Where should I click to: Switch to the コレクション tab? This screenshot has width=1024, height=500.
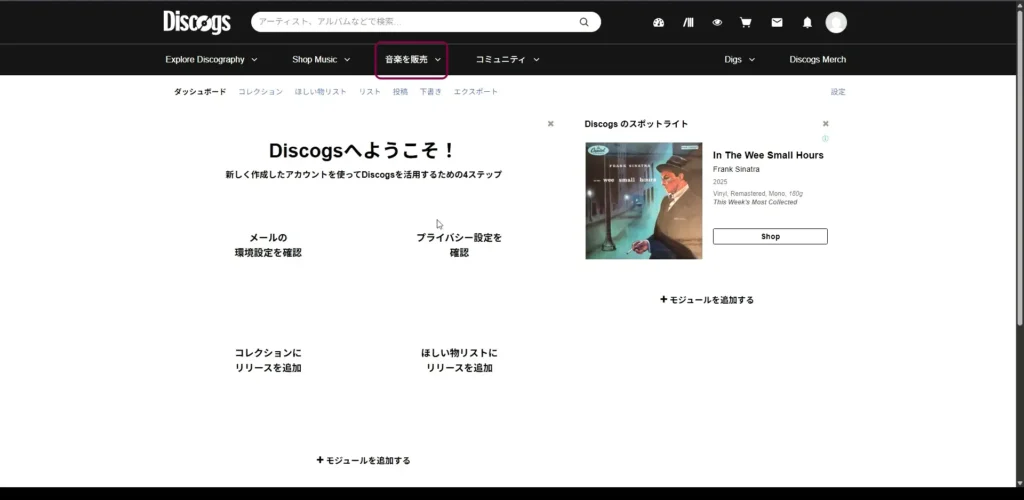tap(260, 92)
